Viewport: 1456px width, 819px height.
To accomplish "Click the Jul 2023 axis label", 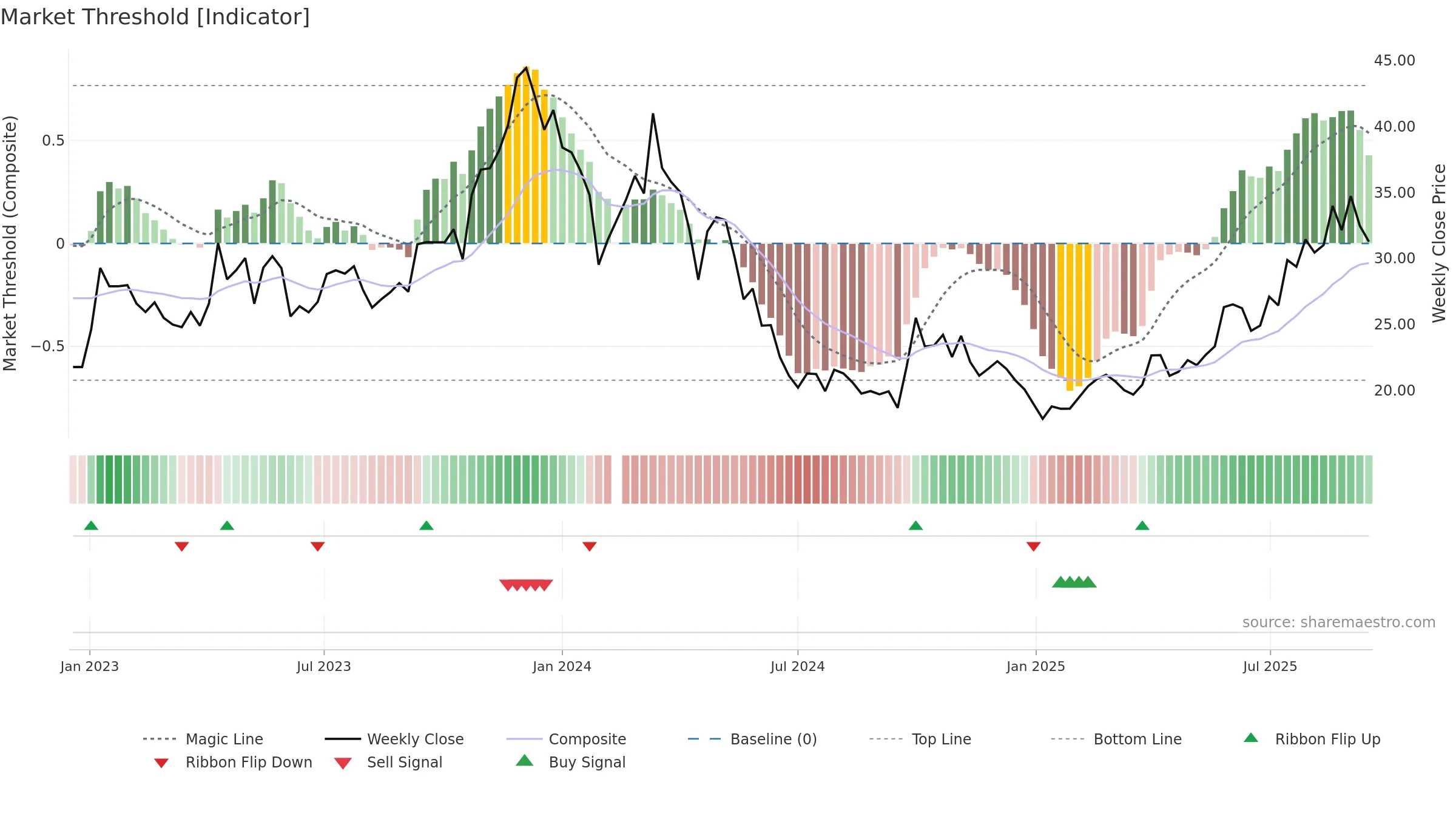I will [324, 666].
